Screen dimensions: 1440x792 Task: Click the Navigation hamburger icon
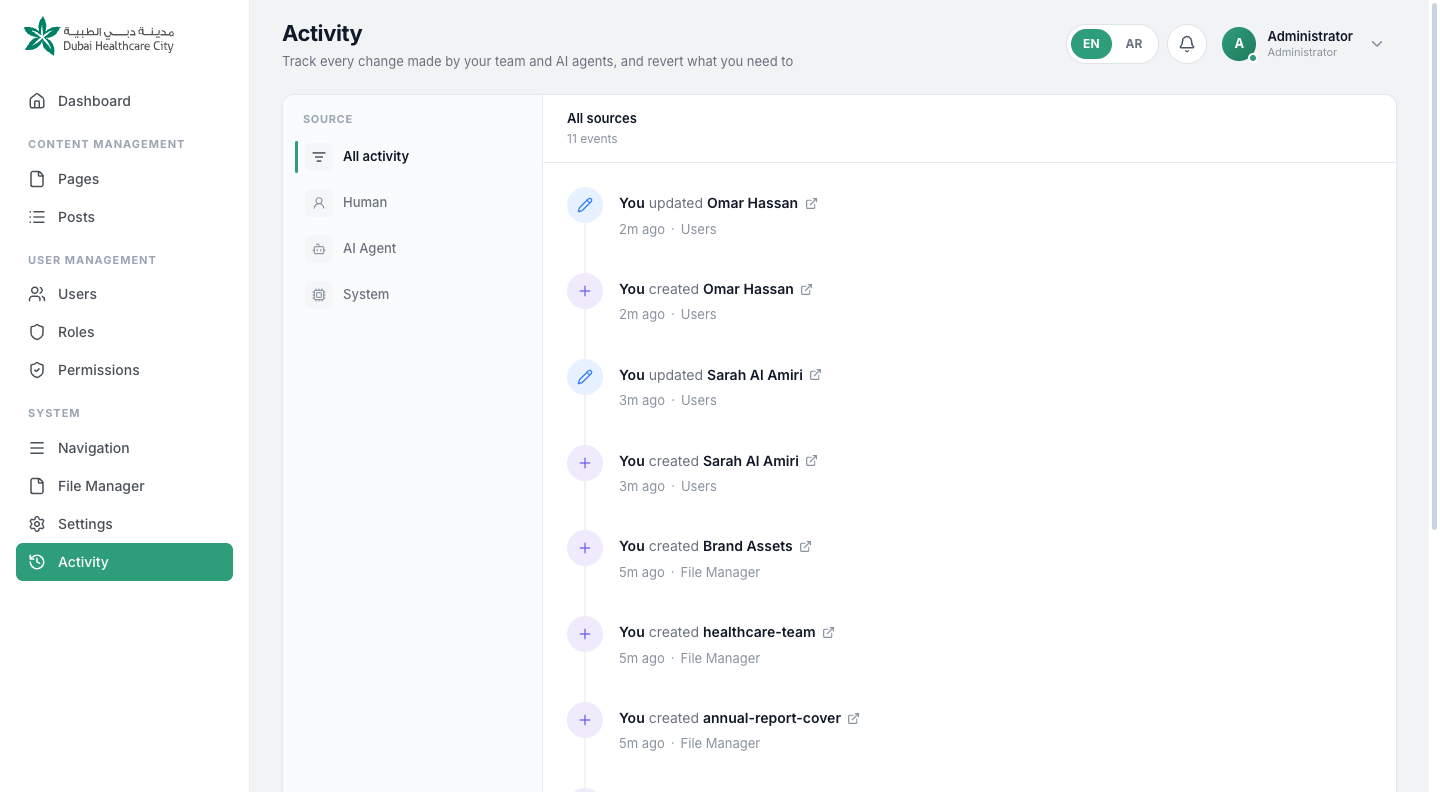tap(37, 448)
